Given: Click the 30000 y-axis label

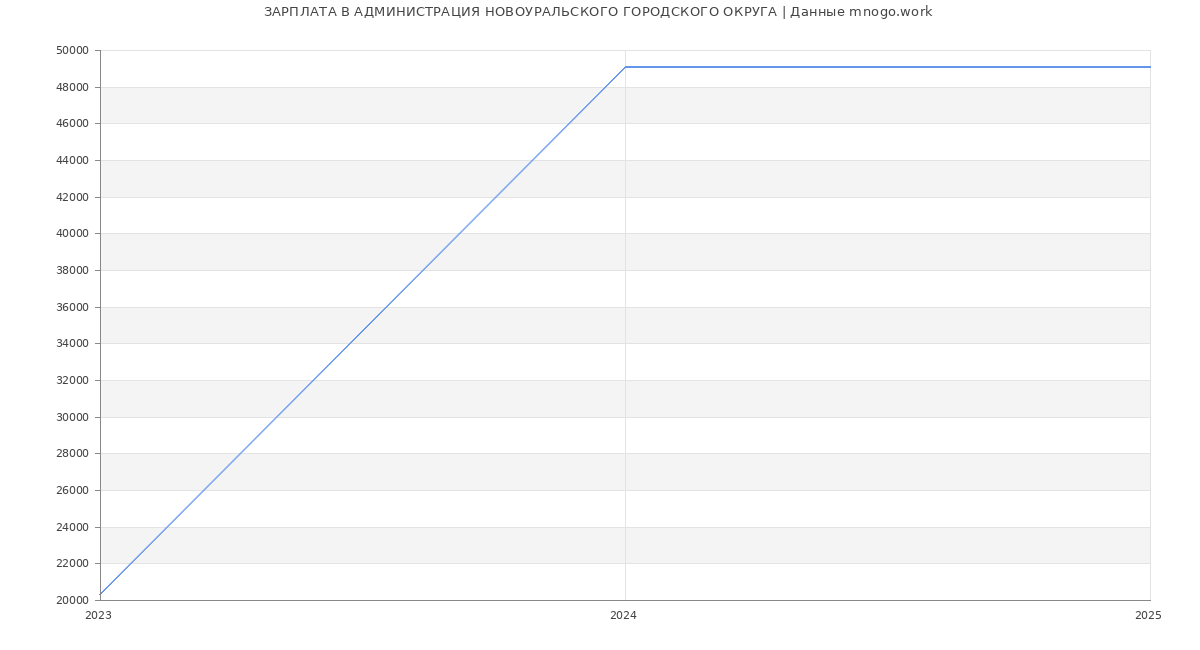Looking at the screenshot, I should [x=72, y=417].
